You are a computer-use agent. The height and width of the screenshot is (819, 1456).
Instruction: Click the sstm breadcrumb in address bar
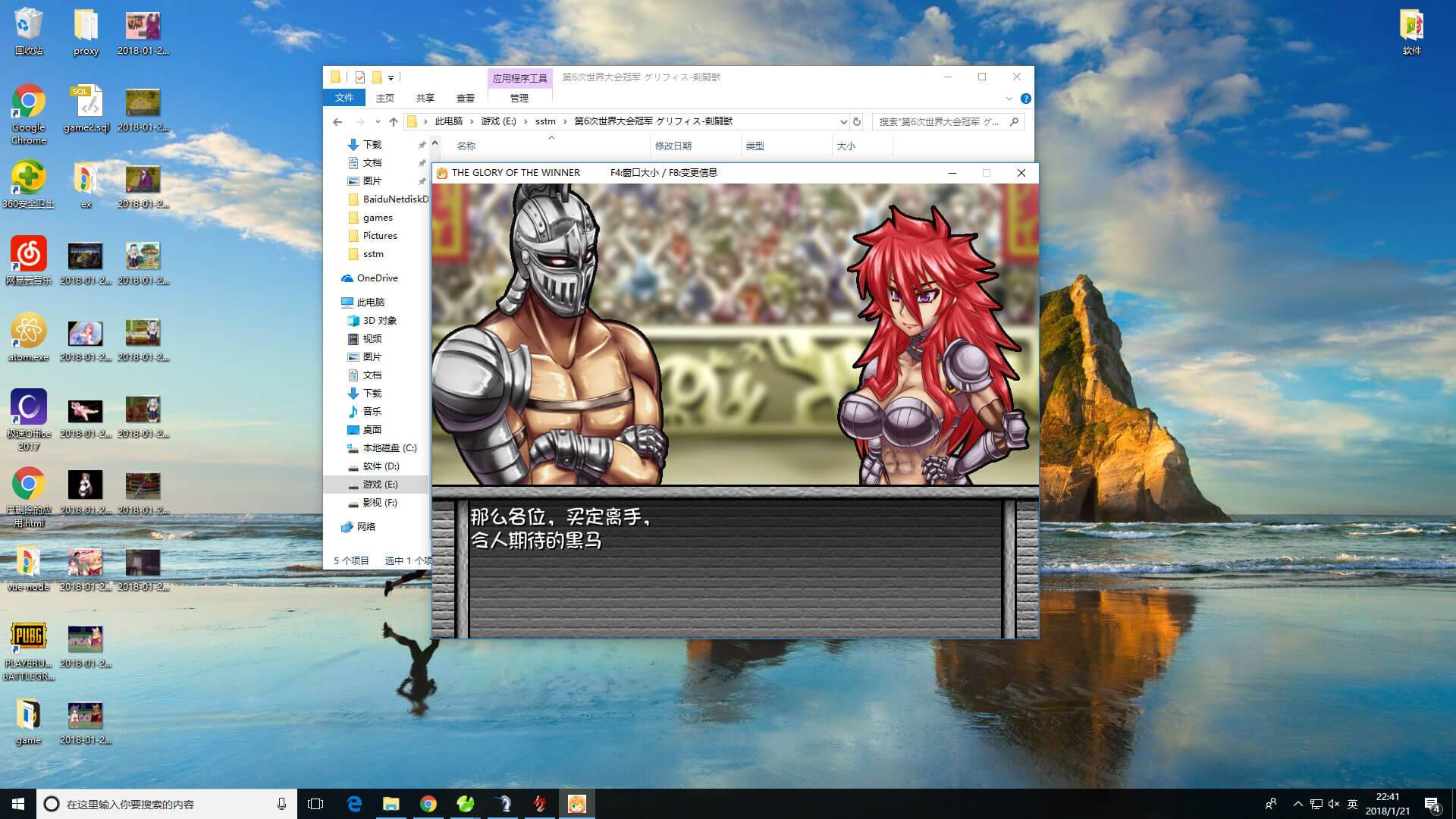pyautogui.click(x=545, y=121)
